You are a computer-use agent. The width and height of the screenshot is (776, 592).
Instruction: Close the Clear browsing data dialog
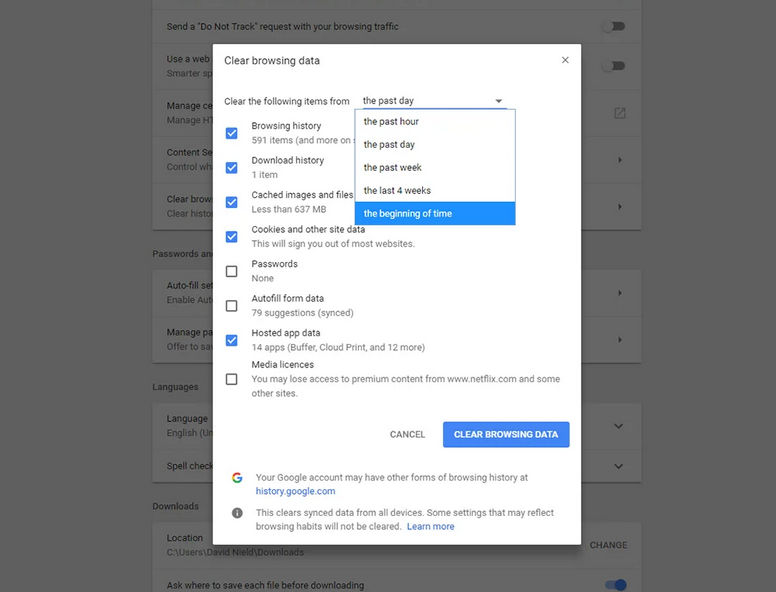click(x=565, y=60)
